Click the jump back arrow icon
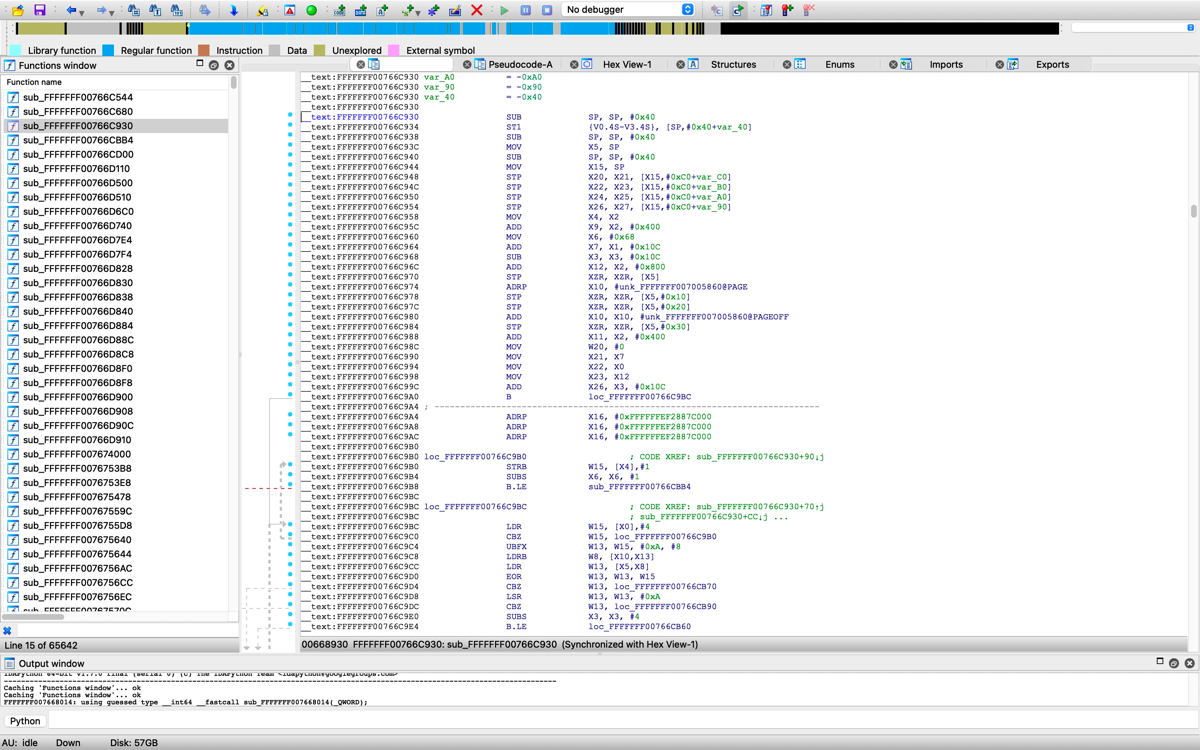Screen dimensions: 1200x750 click(71, 10)
